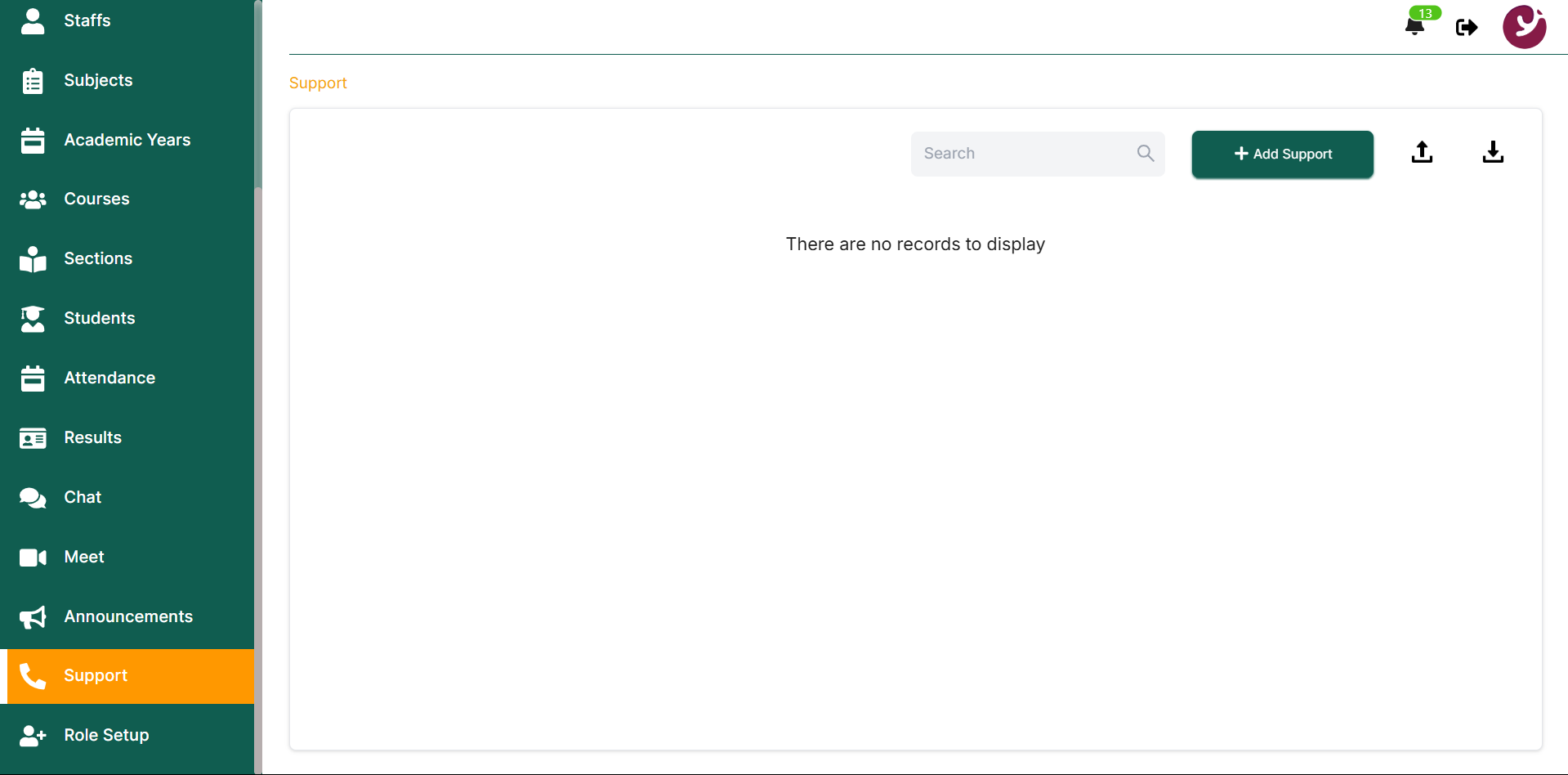This screenshot has height=775, width=1568.
Task: Open the Sections book icon
Action: 33,258
